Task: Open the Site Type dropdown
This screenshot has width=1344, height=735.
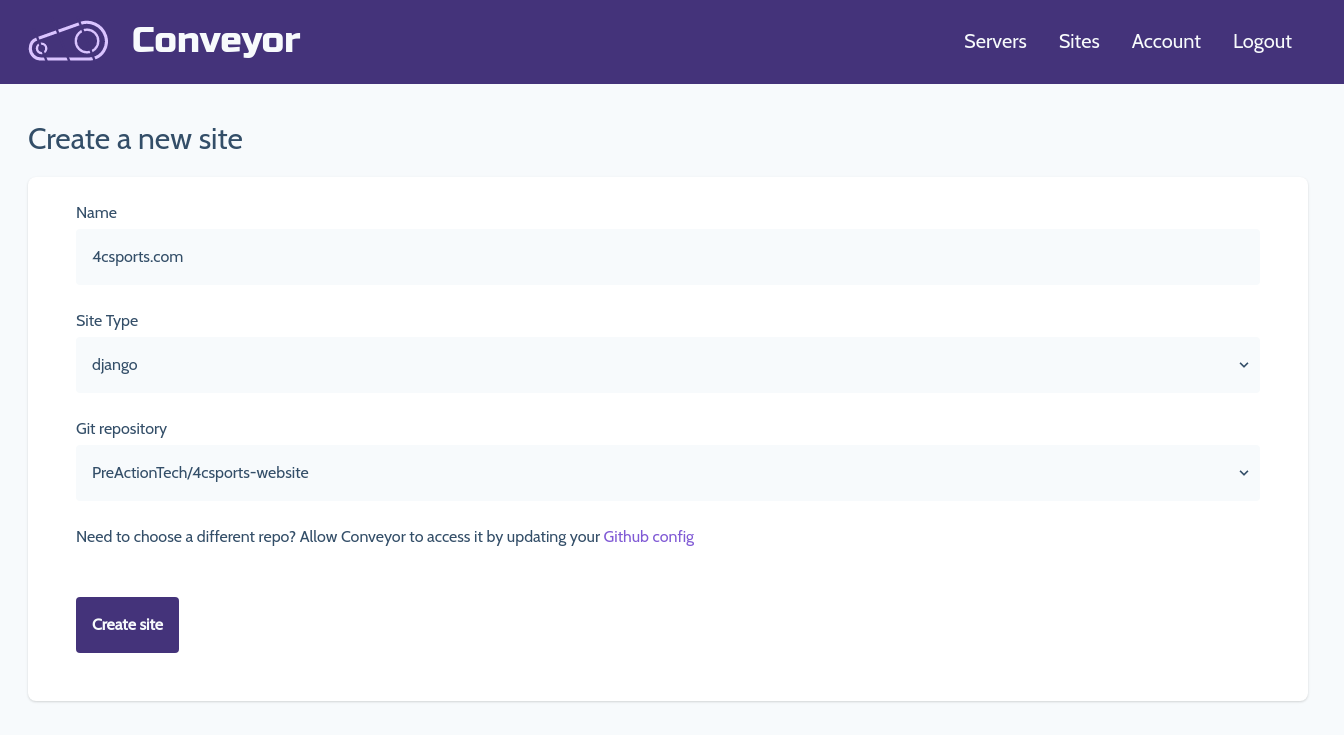Action: (x=668, y=365)
